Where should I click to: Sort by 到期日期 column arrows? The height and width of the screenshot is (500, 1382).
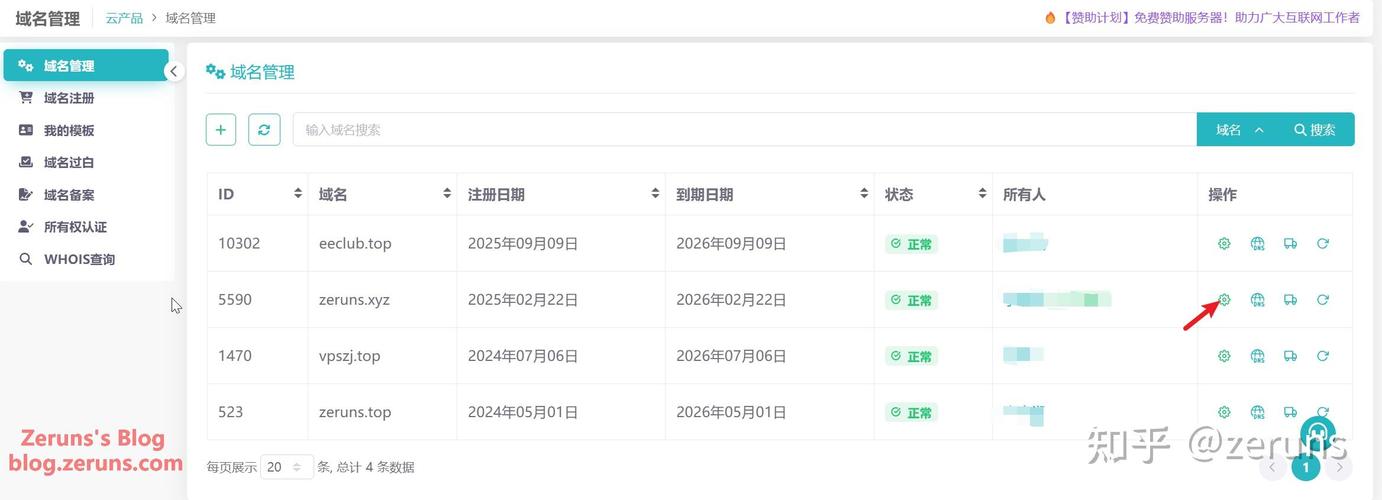click(x=864, y=193)
